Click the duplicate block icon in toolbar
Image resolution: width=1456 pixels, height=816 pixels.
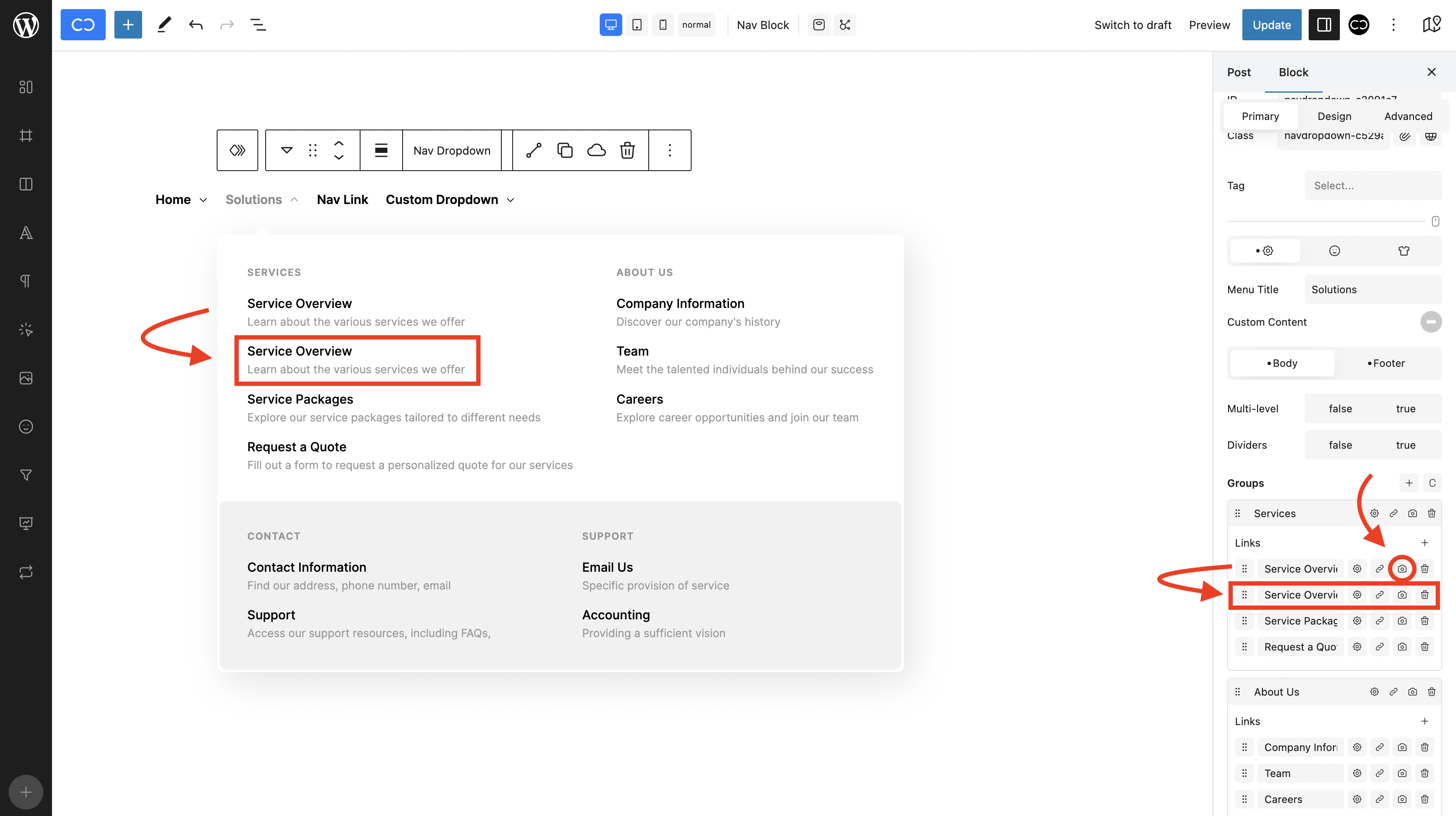click(x=565, y=150)
